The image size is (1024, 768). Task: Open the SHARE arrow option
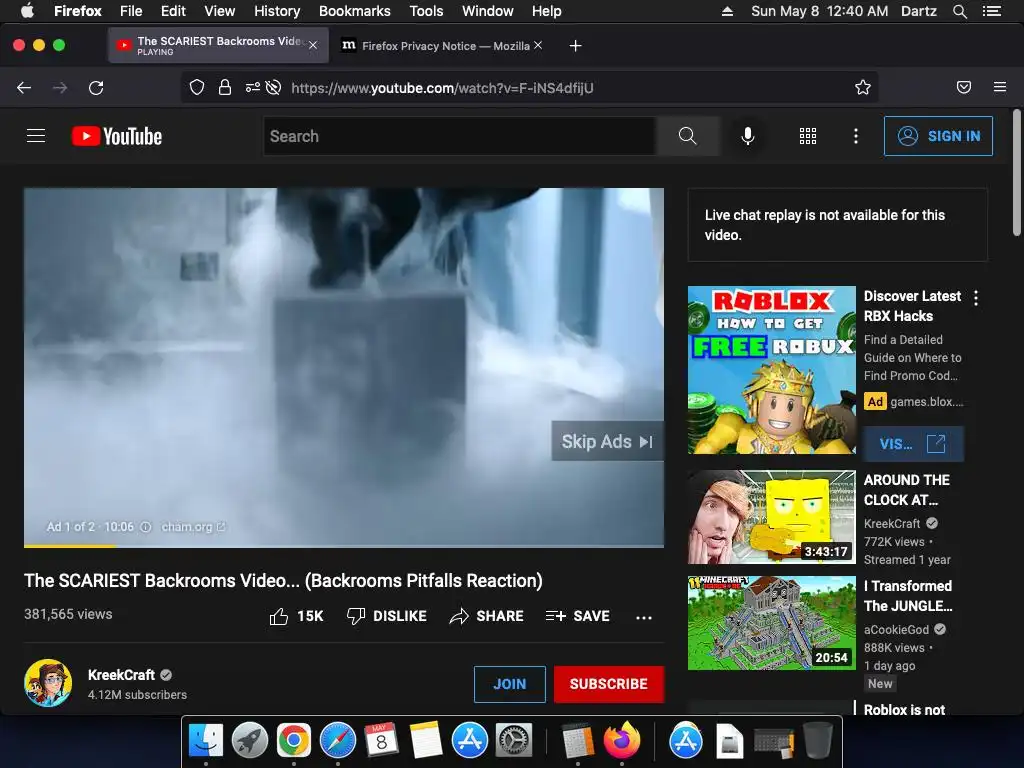pos(487,616)
